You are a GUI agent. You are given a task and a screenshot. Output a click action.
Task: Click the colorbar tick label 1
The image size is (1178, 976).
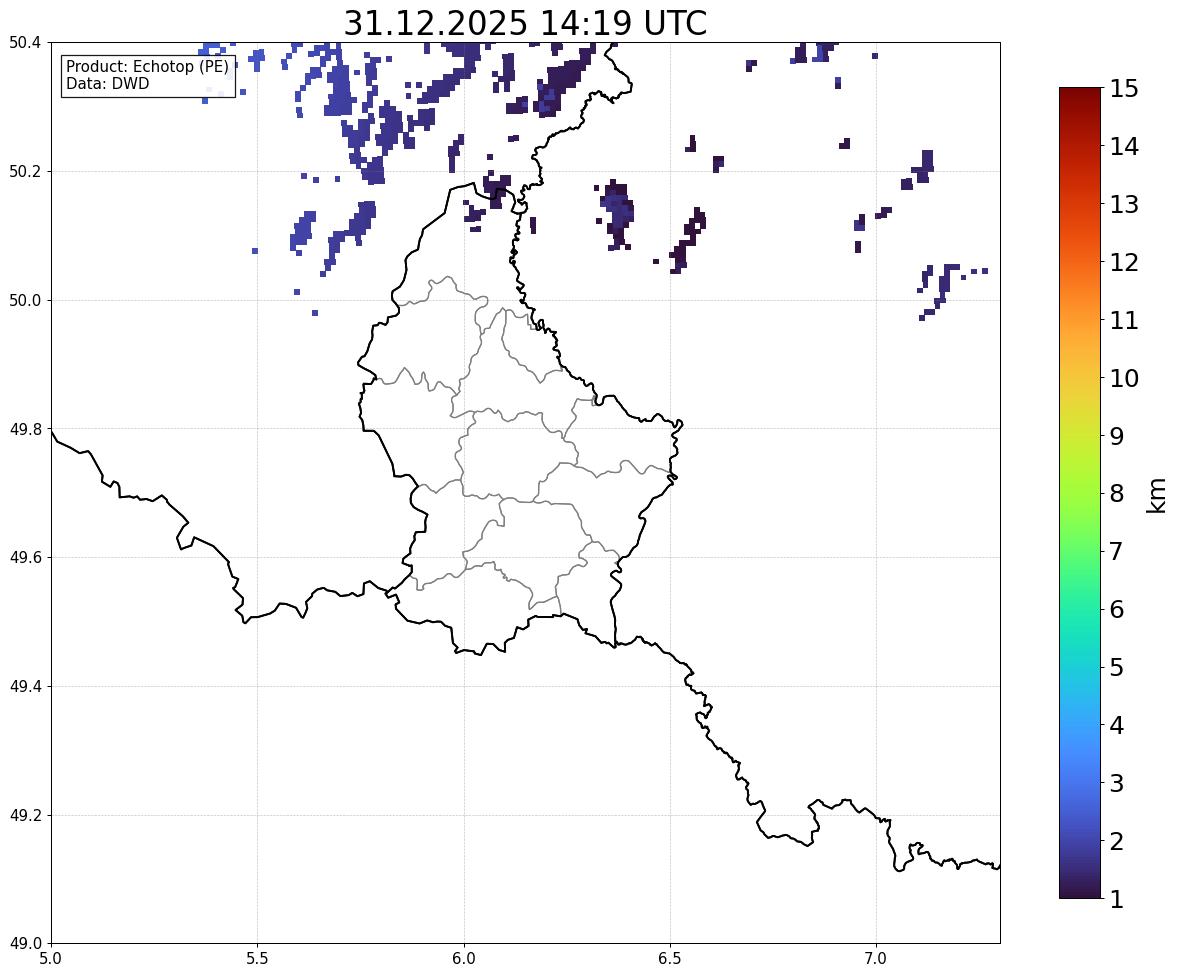(1116, 899)
